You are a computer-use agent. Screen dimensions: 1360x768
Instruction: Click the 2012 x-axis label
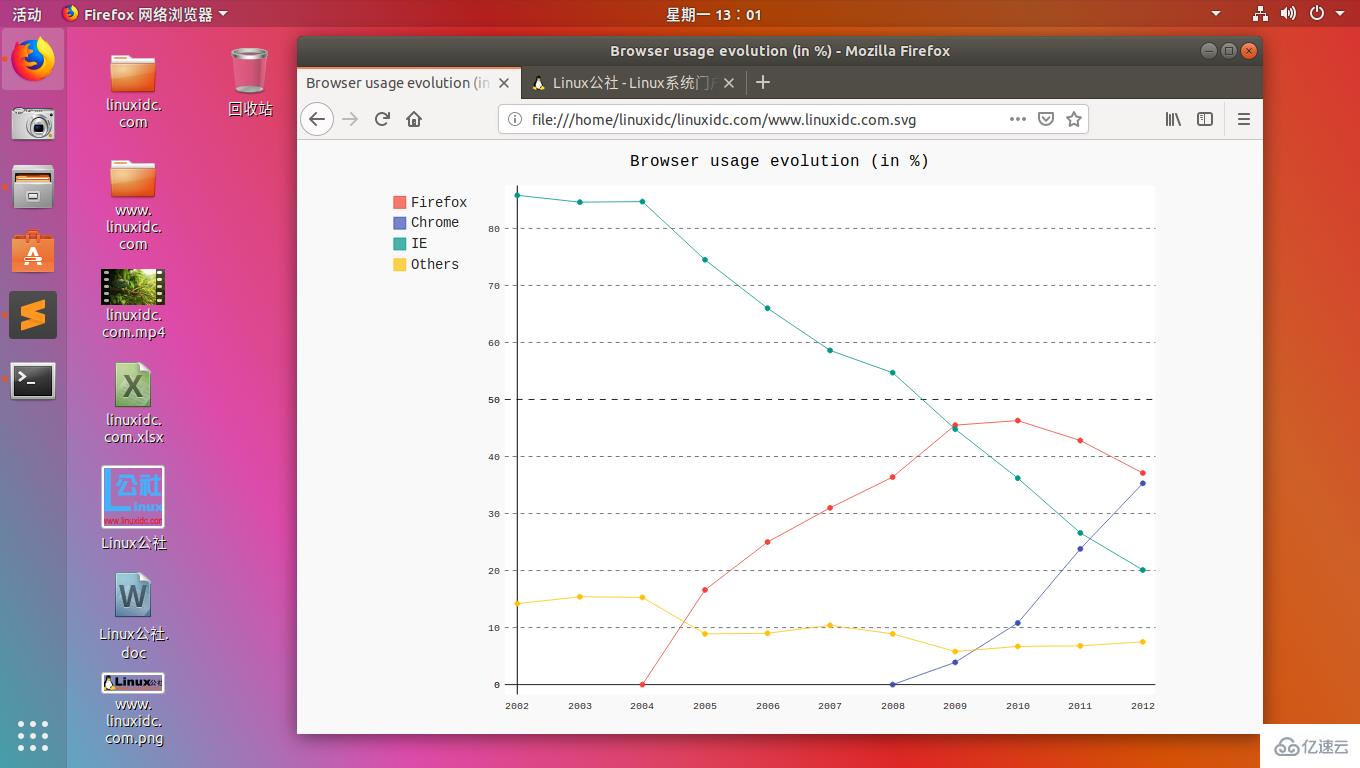(1143, 706)
